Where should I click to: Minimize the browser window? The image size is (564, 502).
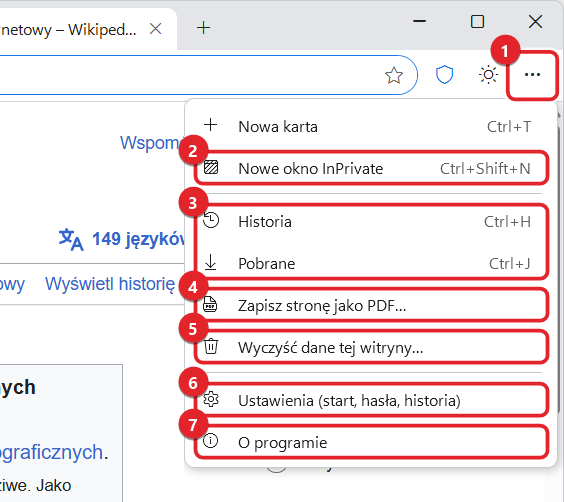[419, 22]
